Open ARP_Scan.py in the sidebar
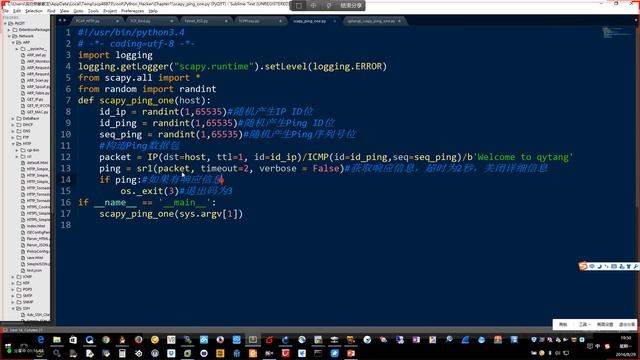 [x=37, y=80]
